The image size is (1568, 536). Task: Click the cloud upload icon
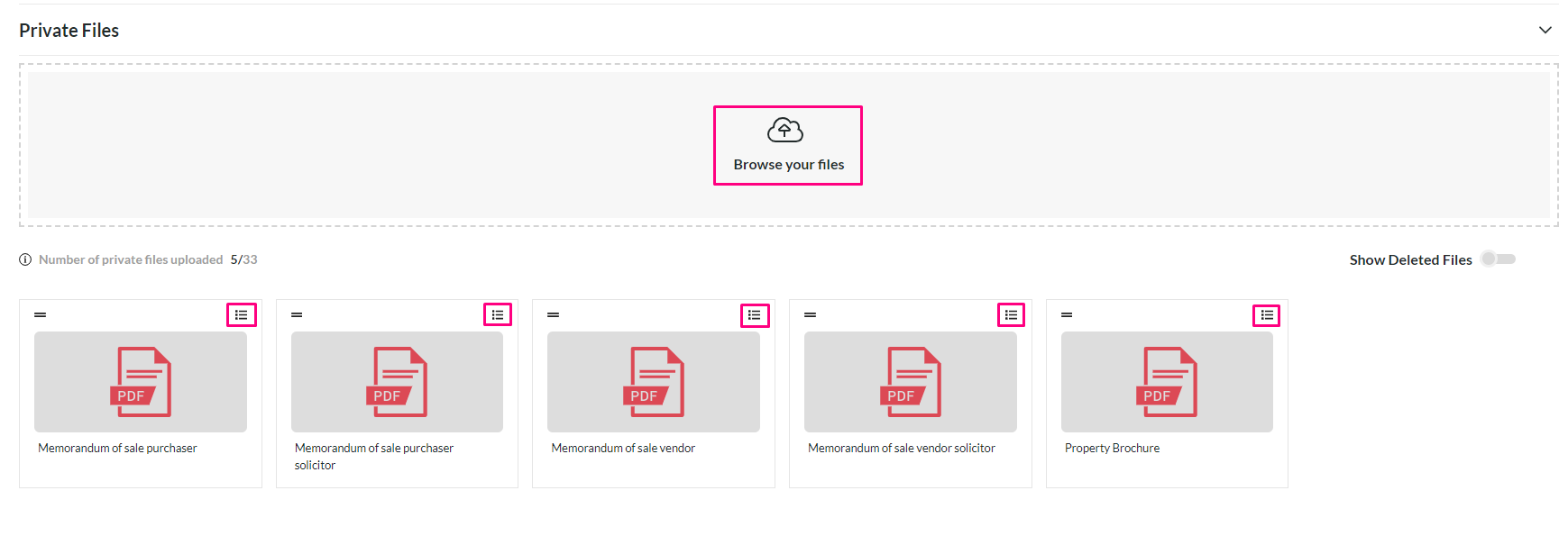(785, 131)
